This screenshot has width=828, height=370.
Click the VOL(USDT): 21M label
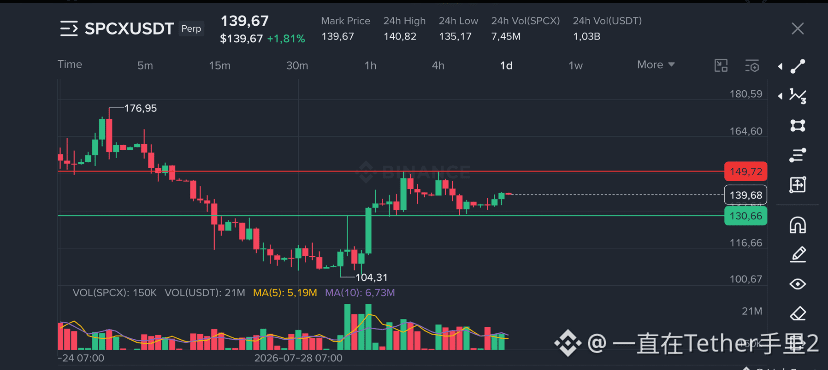click(x=205, y=292)
